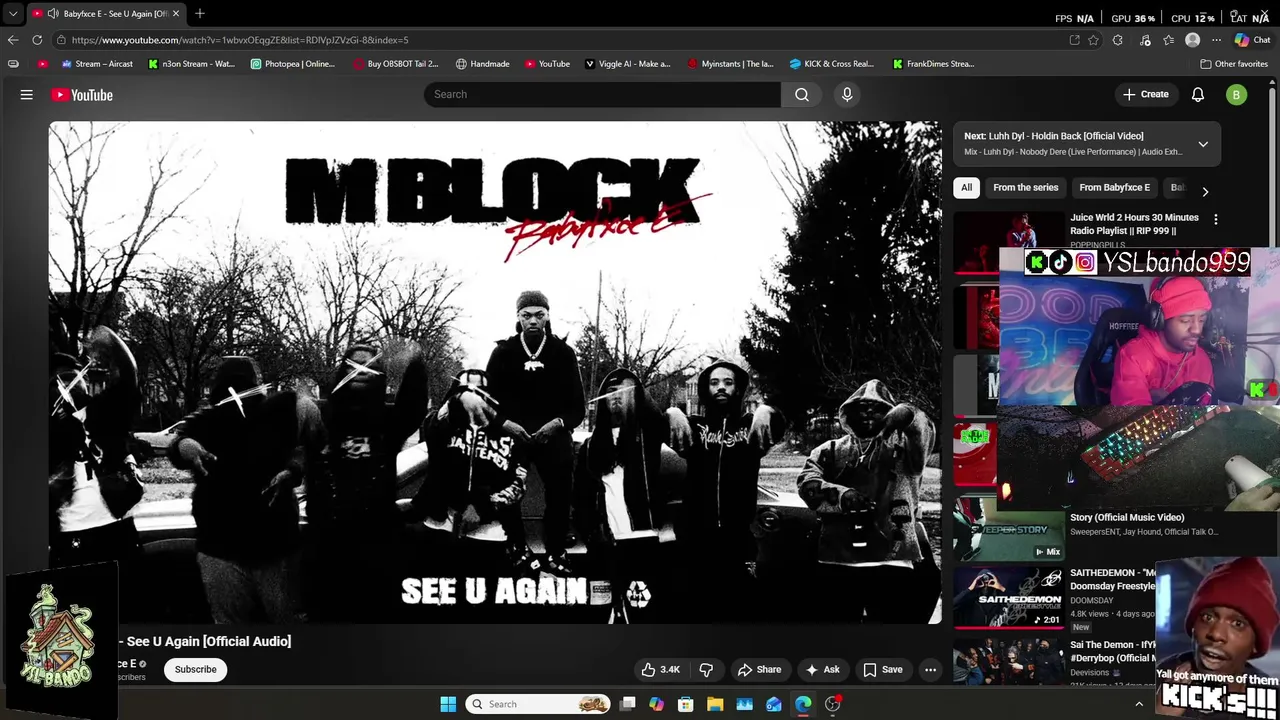Screen dimensions: 1280x720
Task: Open Story video thumbnail with Mix badge
Action: 1008,529
